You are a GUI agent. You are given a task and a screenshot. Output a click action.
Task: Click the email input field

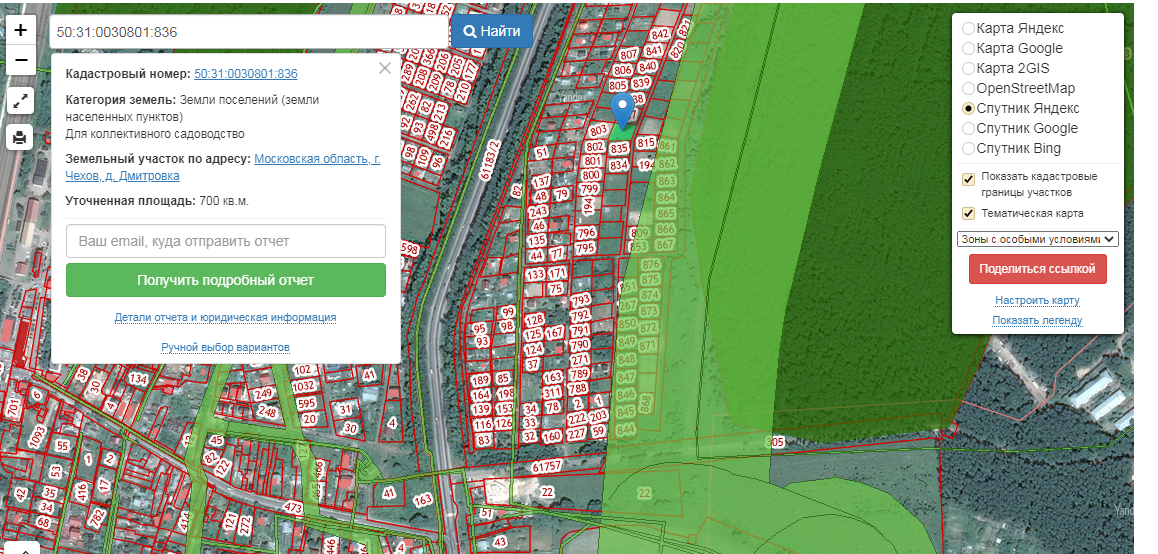coord(225,241)
